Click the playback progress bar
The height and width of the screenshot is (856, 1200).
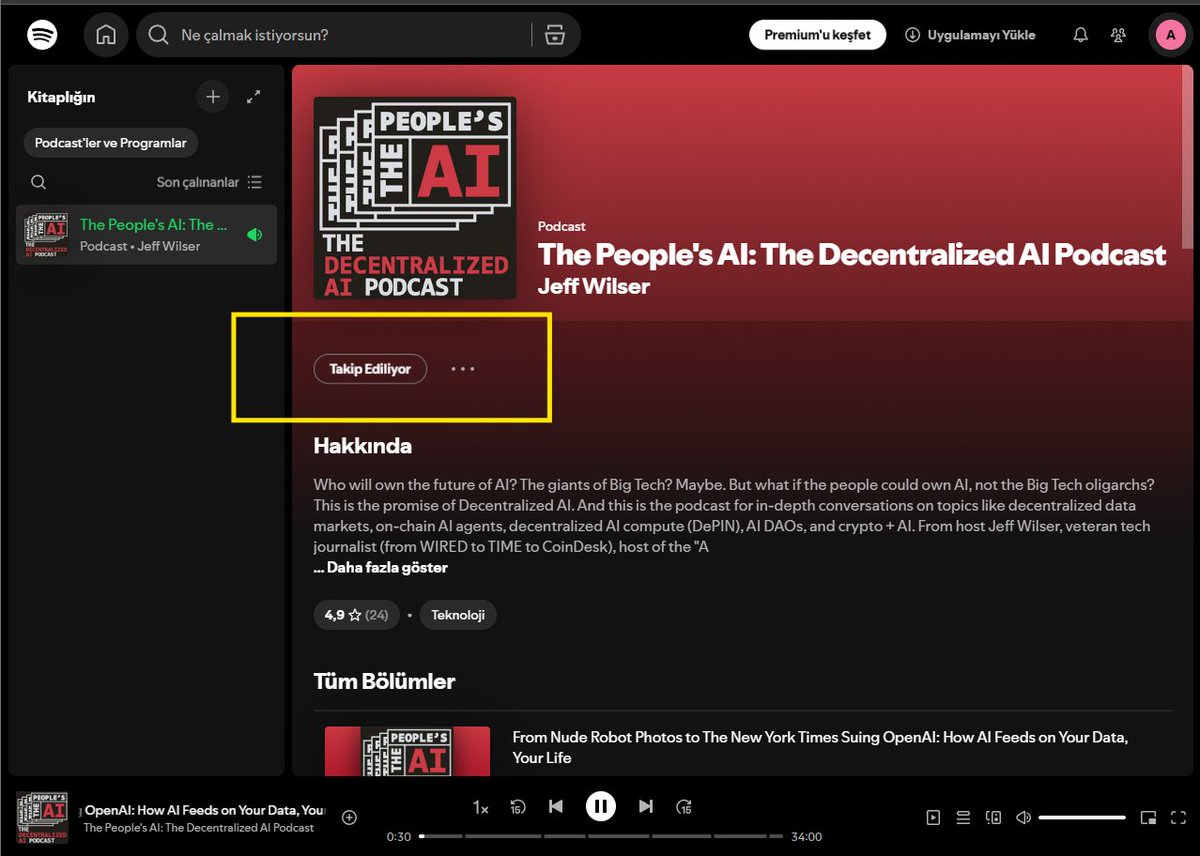click(x=601, y=836)
